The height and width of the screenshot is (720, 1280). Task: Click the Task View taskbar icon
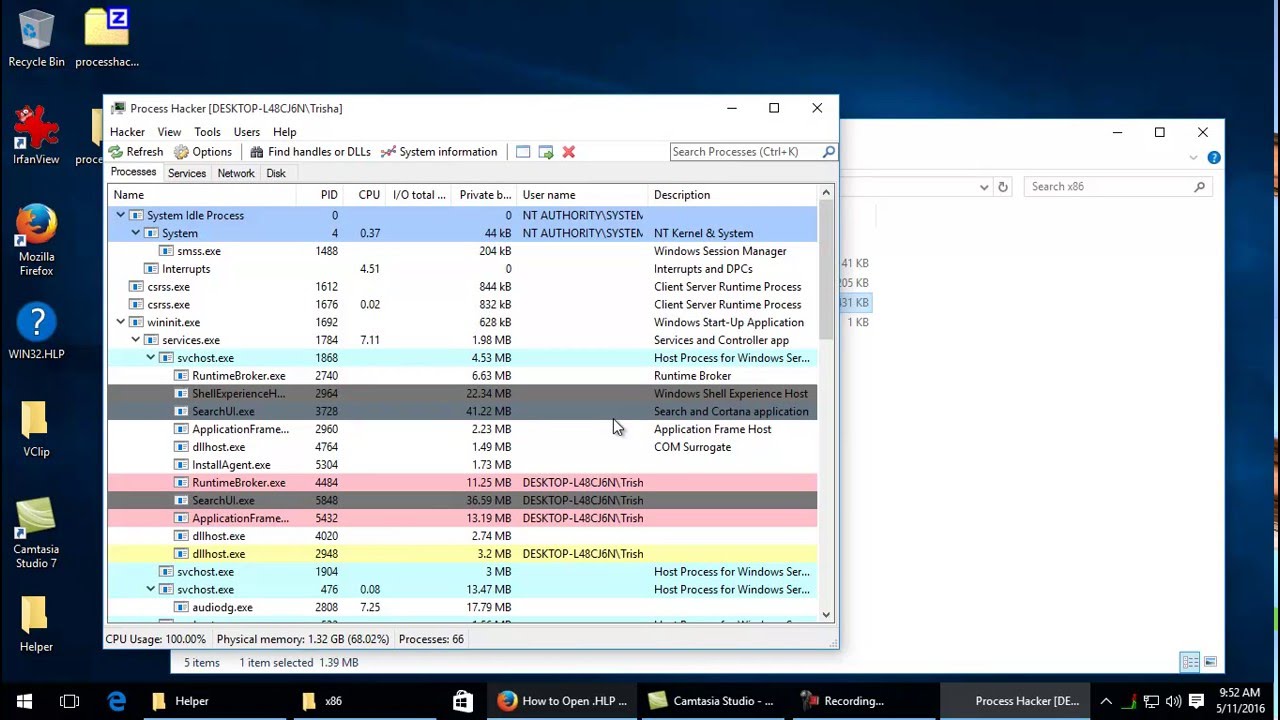coord(69,701)
